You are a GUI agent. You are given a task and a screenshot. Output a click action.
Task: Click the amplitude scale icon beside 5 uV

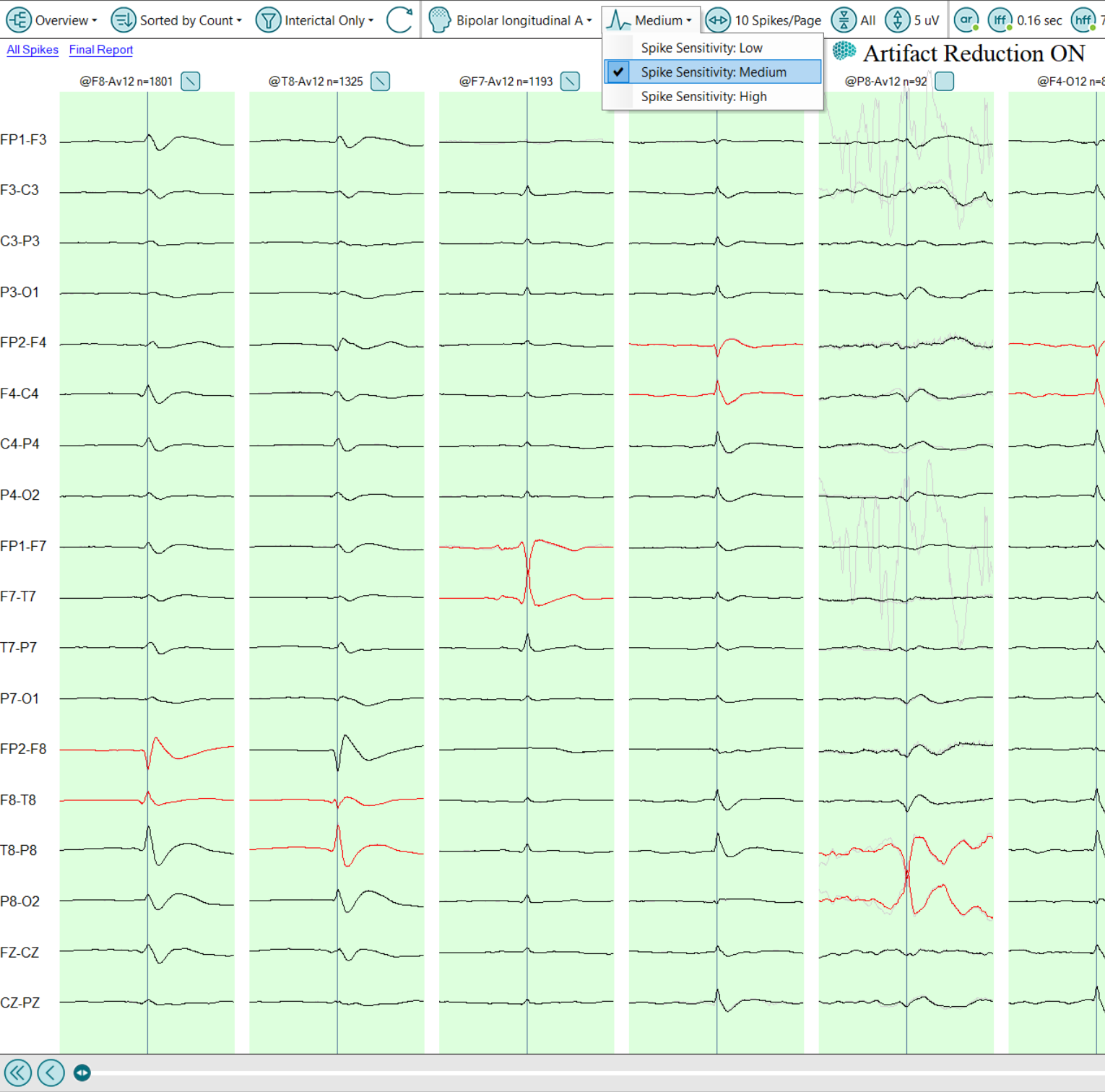tap(897, 20)
